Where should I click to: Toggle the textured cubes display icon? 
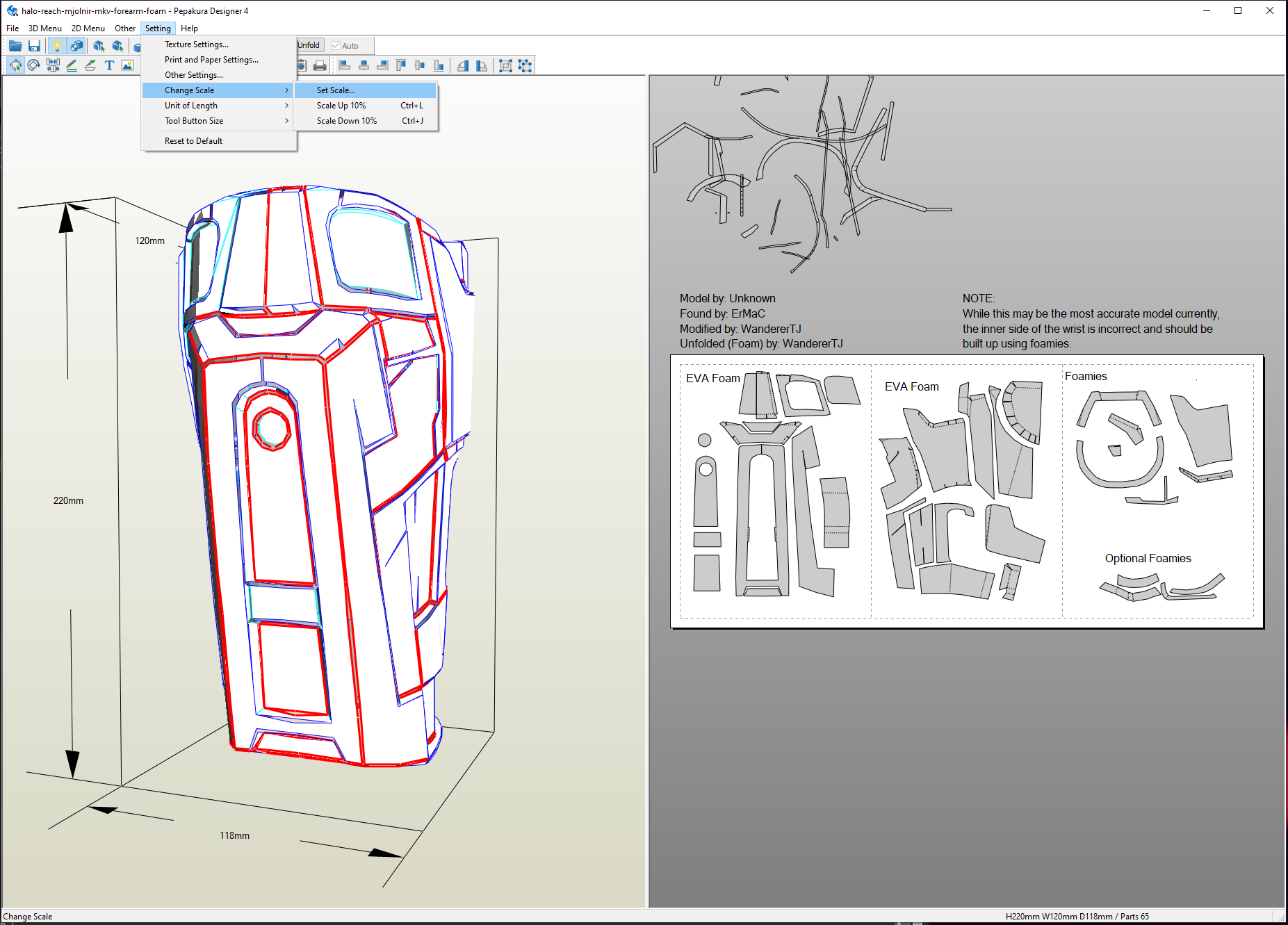(x=76, y=46)
